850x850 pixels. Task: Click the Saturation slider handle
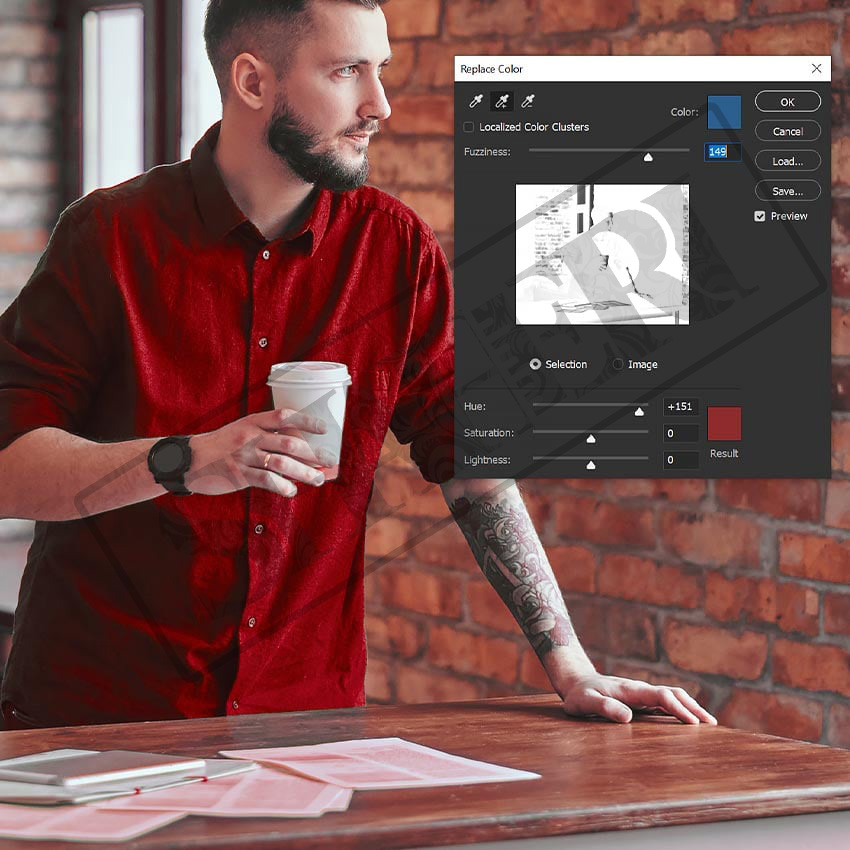coord(591,438)
